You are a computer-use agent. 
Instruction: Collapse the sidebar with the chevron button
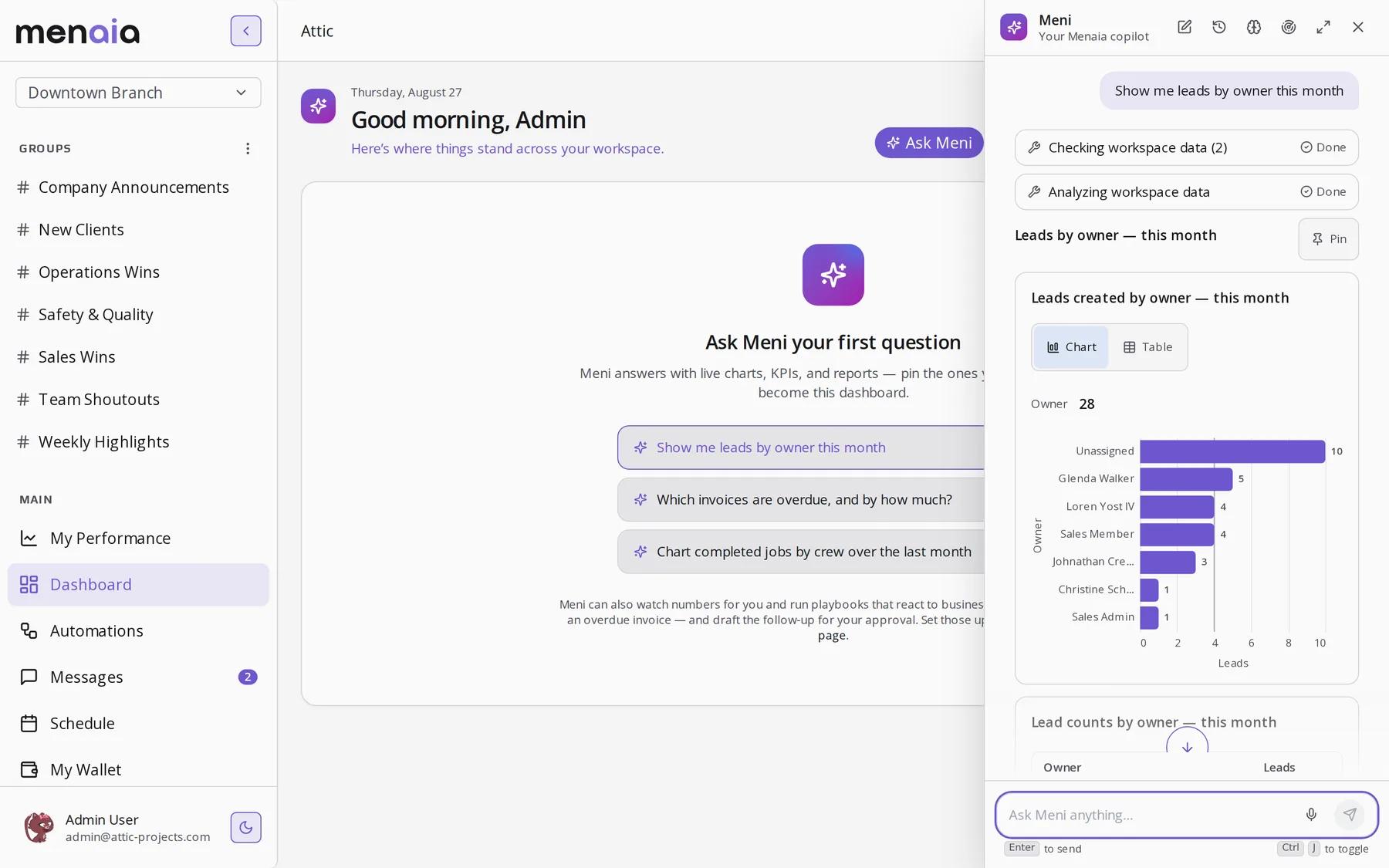pos(245,31)
